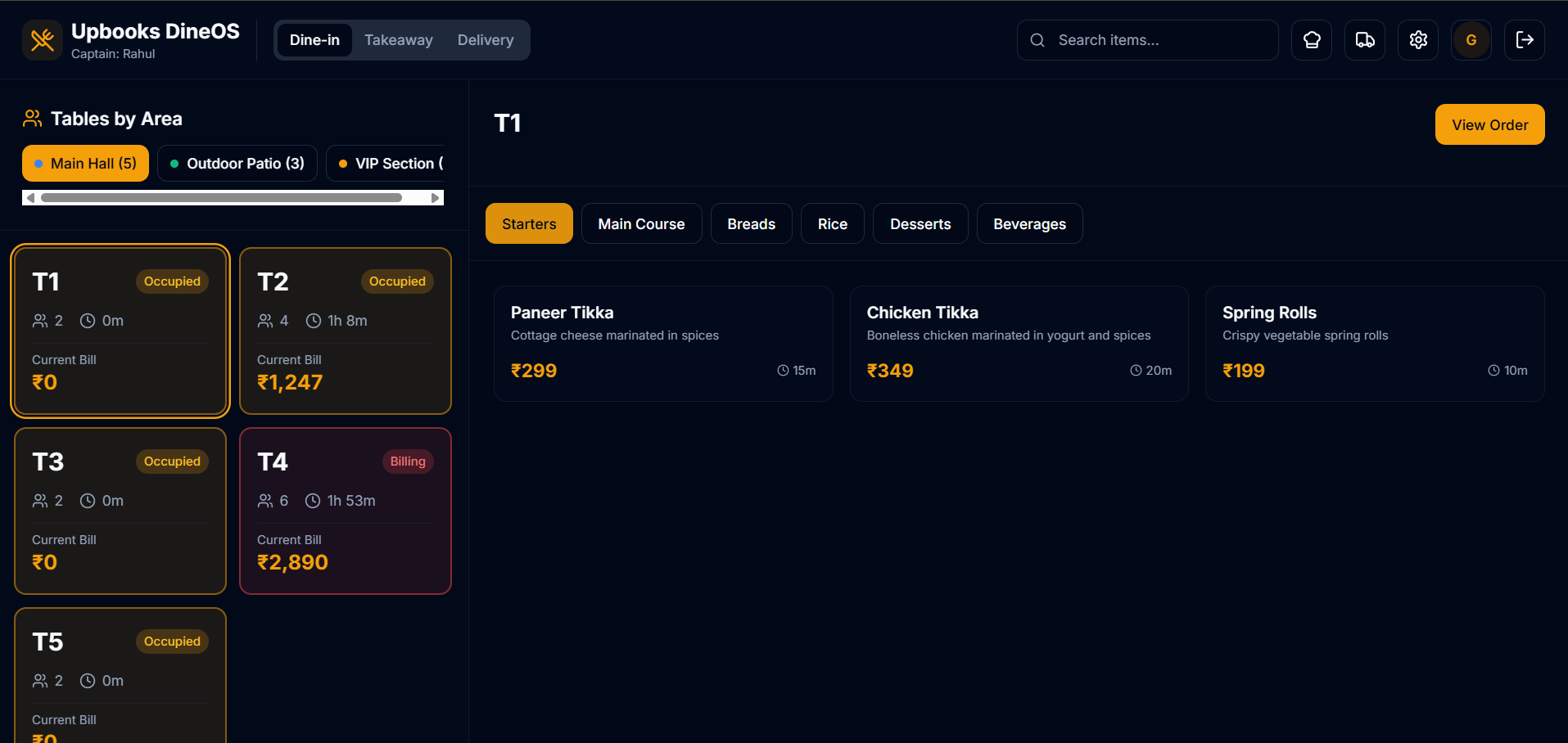The width and height of the screenshot is (1568, 743).
Task: Open the chef hat kitchen icon
Action: (x=1312, y=40)
